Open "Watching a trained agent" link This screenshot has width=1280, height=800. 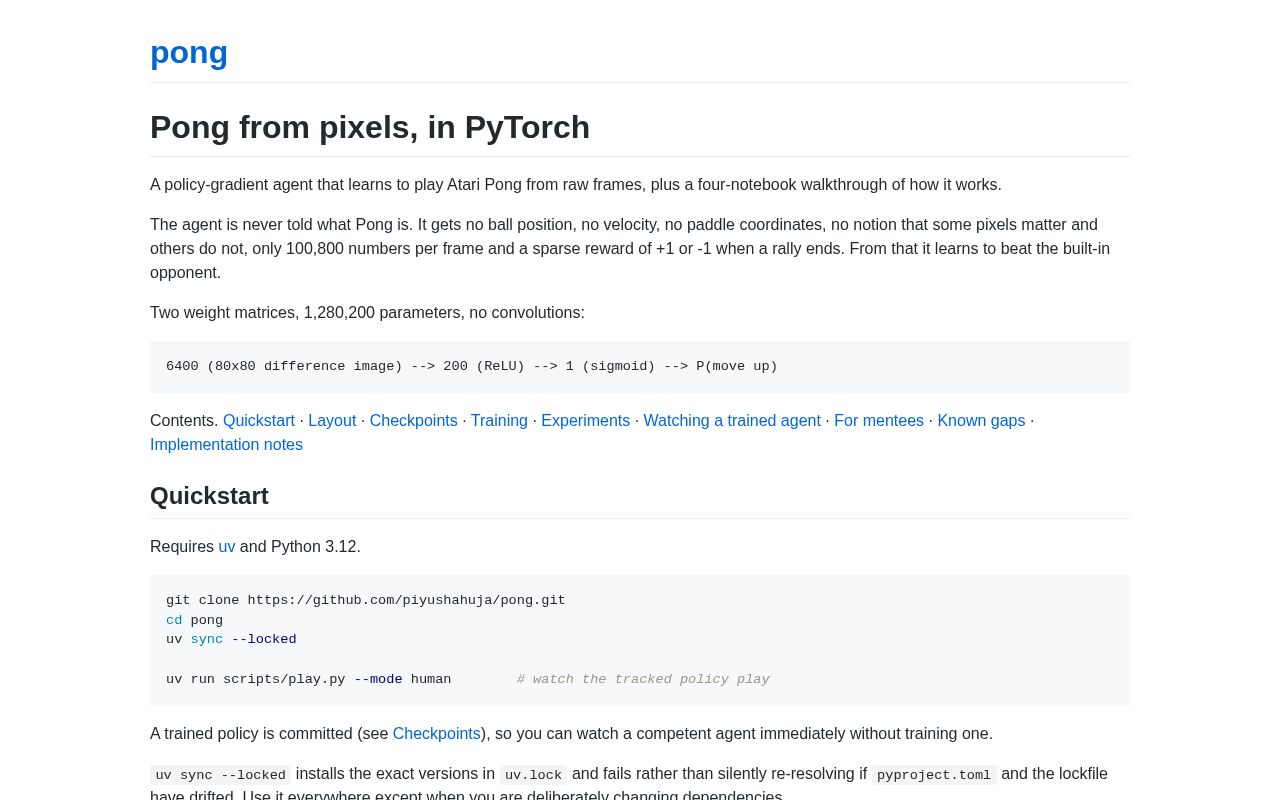click(732, 421)
